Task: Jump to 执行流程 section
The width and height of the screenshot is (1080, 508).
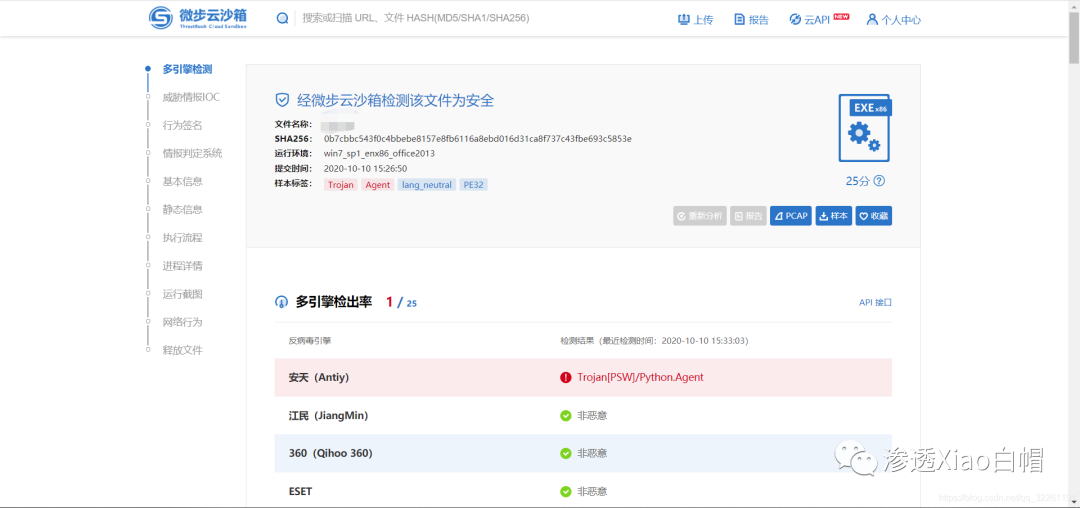Action: [x=183, y=237]
